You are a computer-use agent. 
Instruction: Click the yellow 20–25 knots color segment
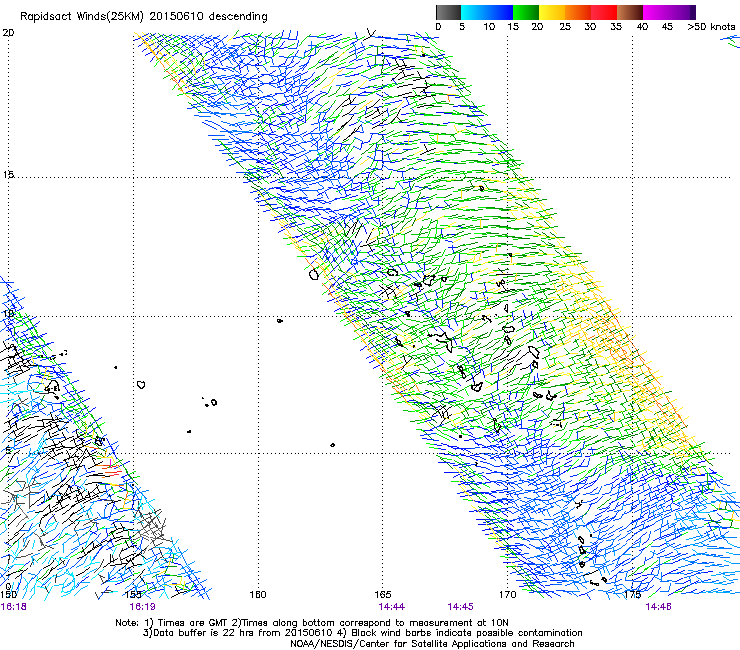(x=552, y=12)
